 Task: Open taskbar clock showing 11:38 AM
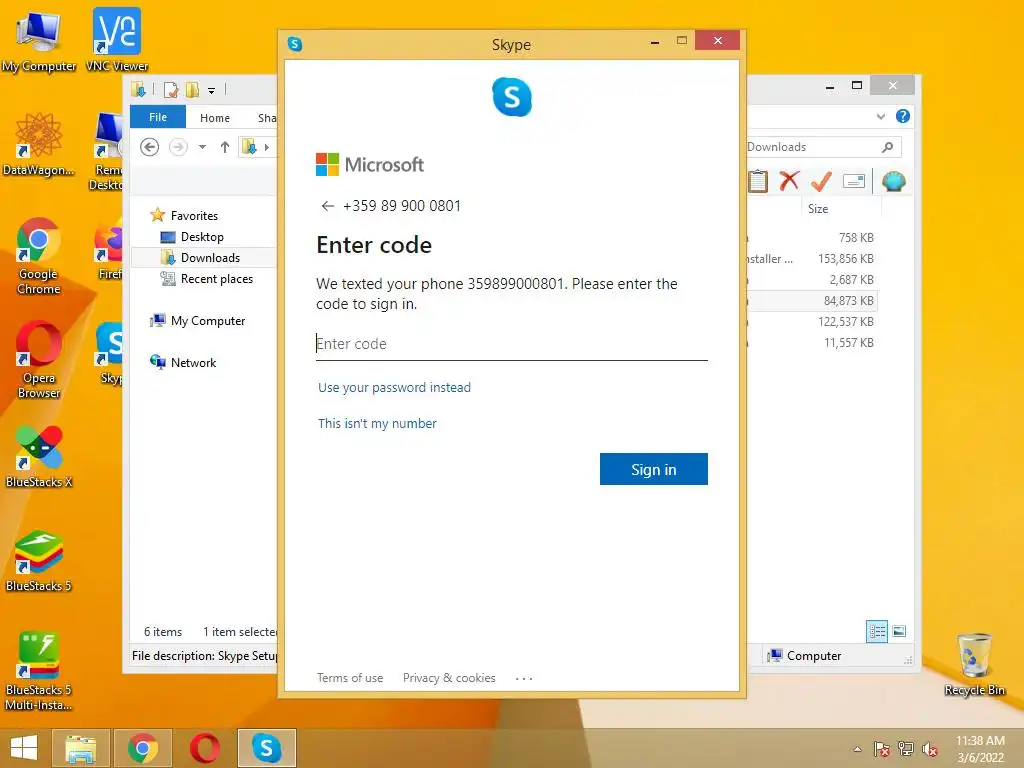tap(980, 749)
